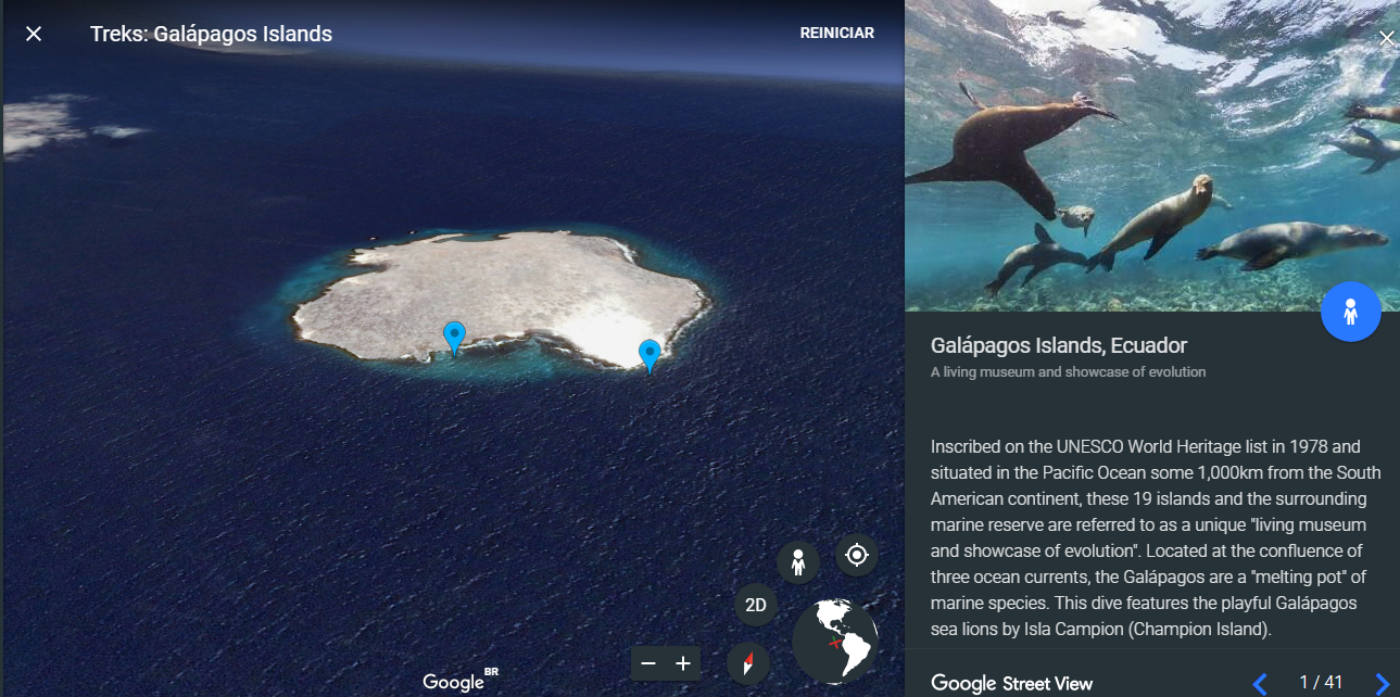
Task: Click the my location target icon
Action: click(857, 555)
